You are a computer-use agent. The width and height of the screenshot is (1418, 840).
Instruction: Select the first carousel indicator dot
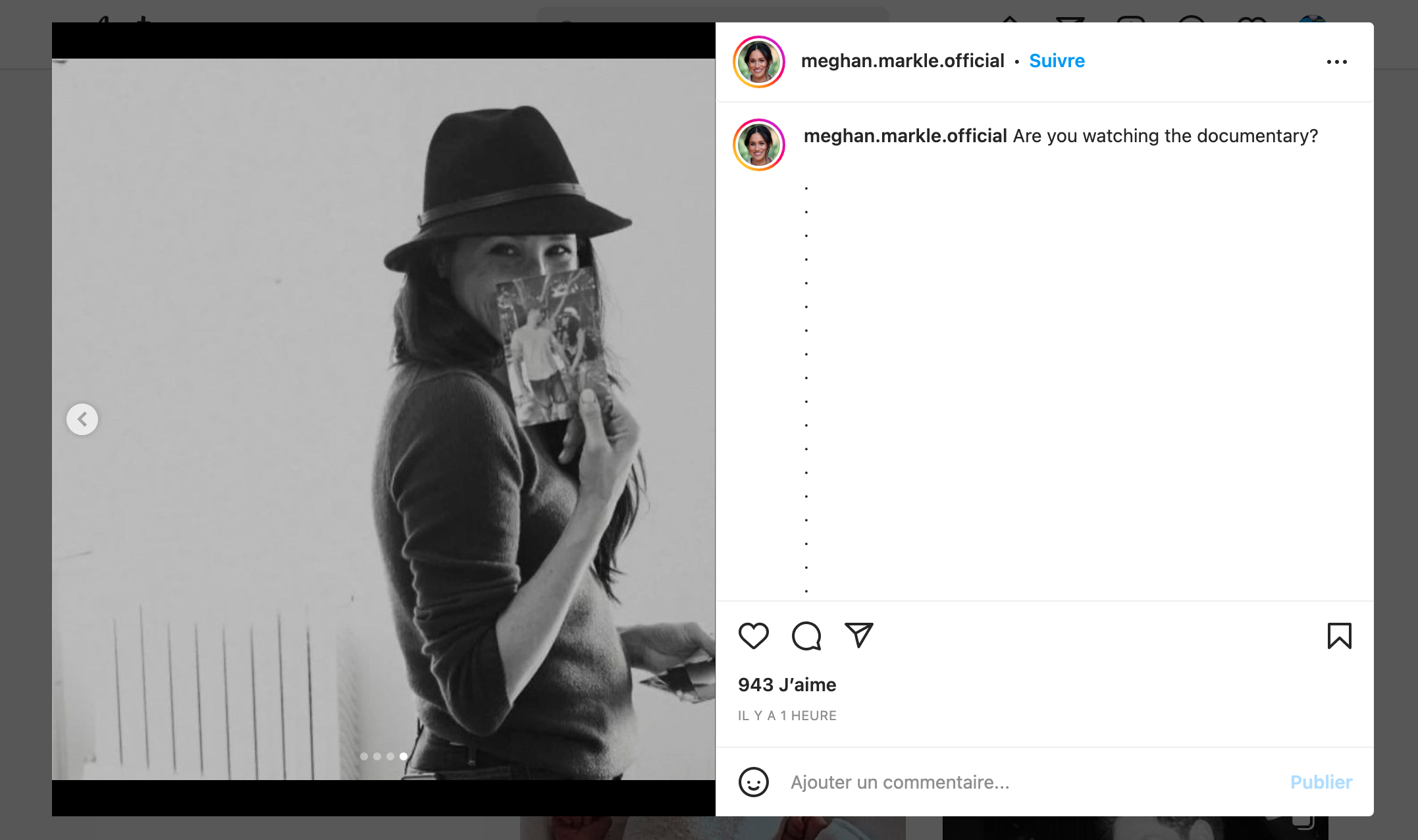point(364,756)
